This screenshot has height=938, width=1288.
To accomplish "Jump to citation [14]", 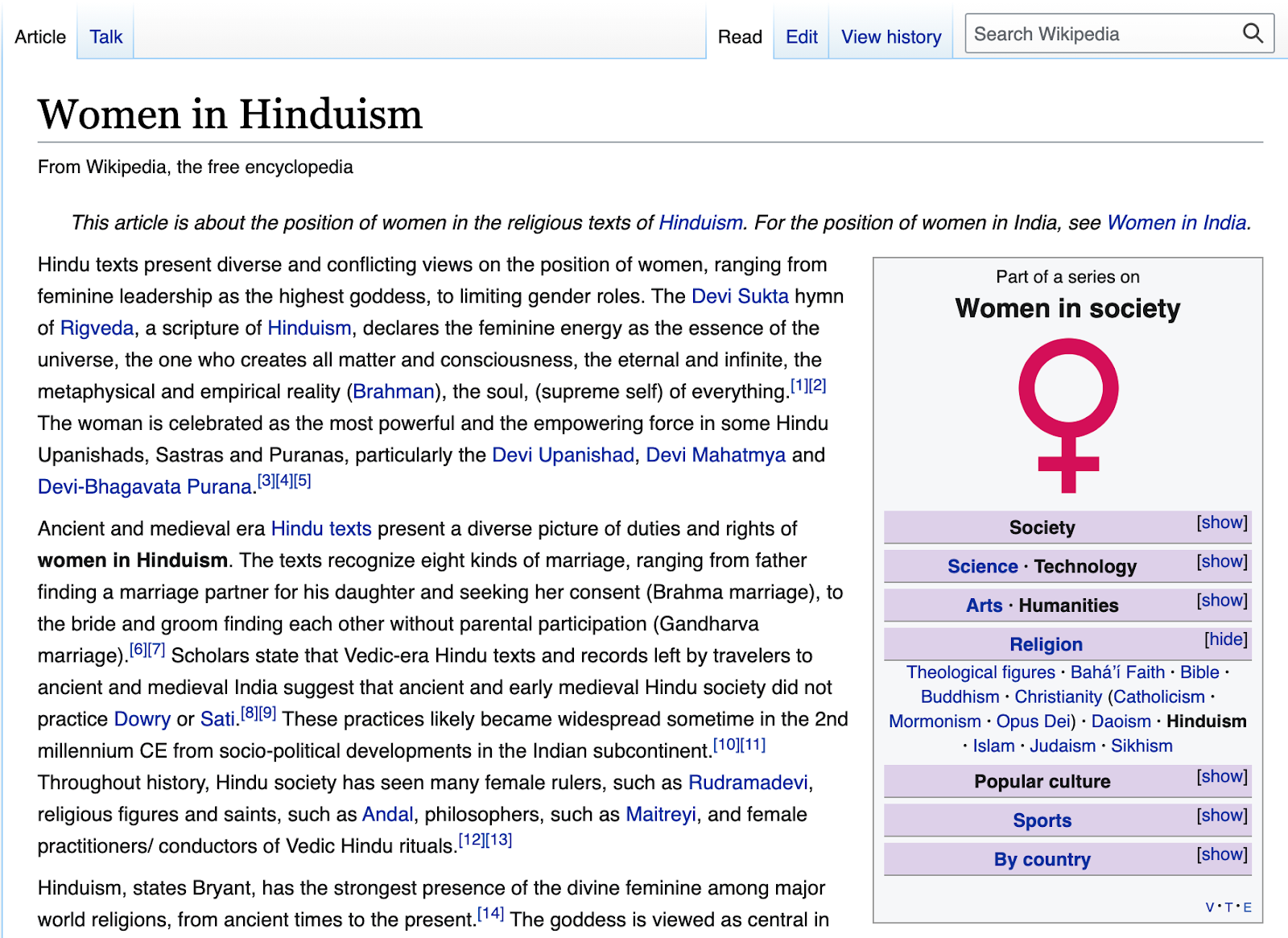I will click(x=490, y=914).
